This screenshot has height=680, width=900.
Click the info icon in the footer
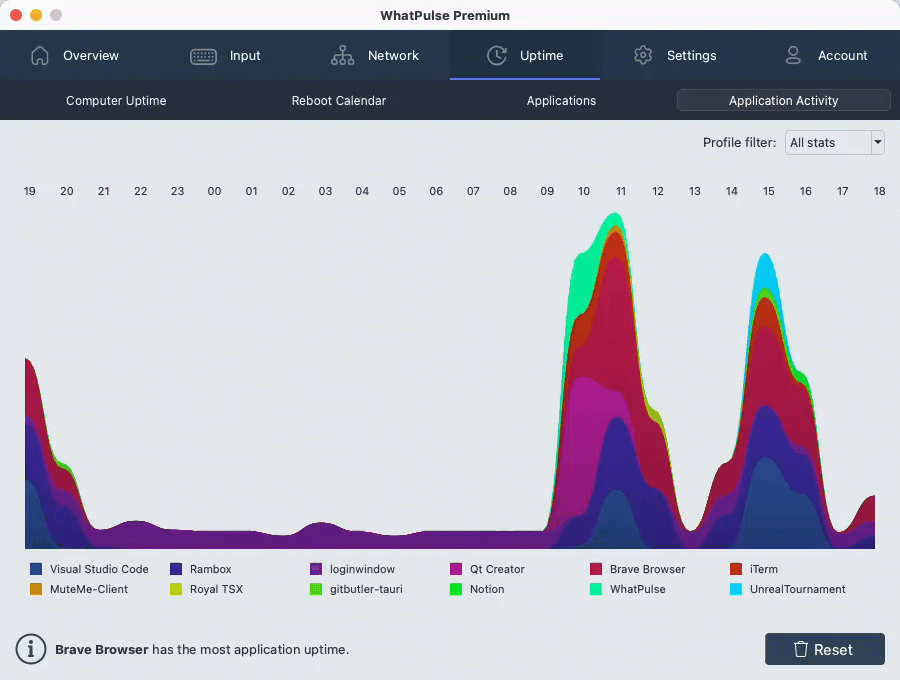30,649
